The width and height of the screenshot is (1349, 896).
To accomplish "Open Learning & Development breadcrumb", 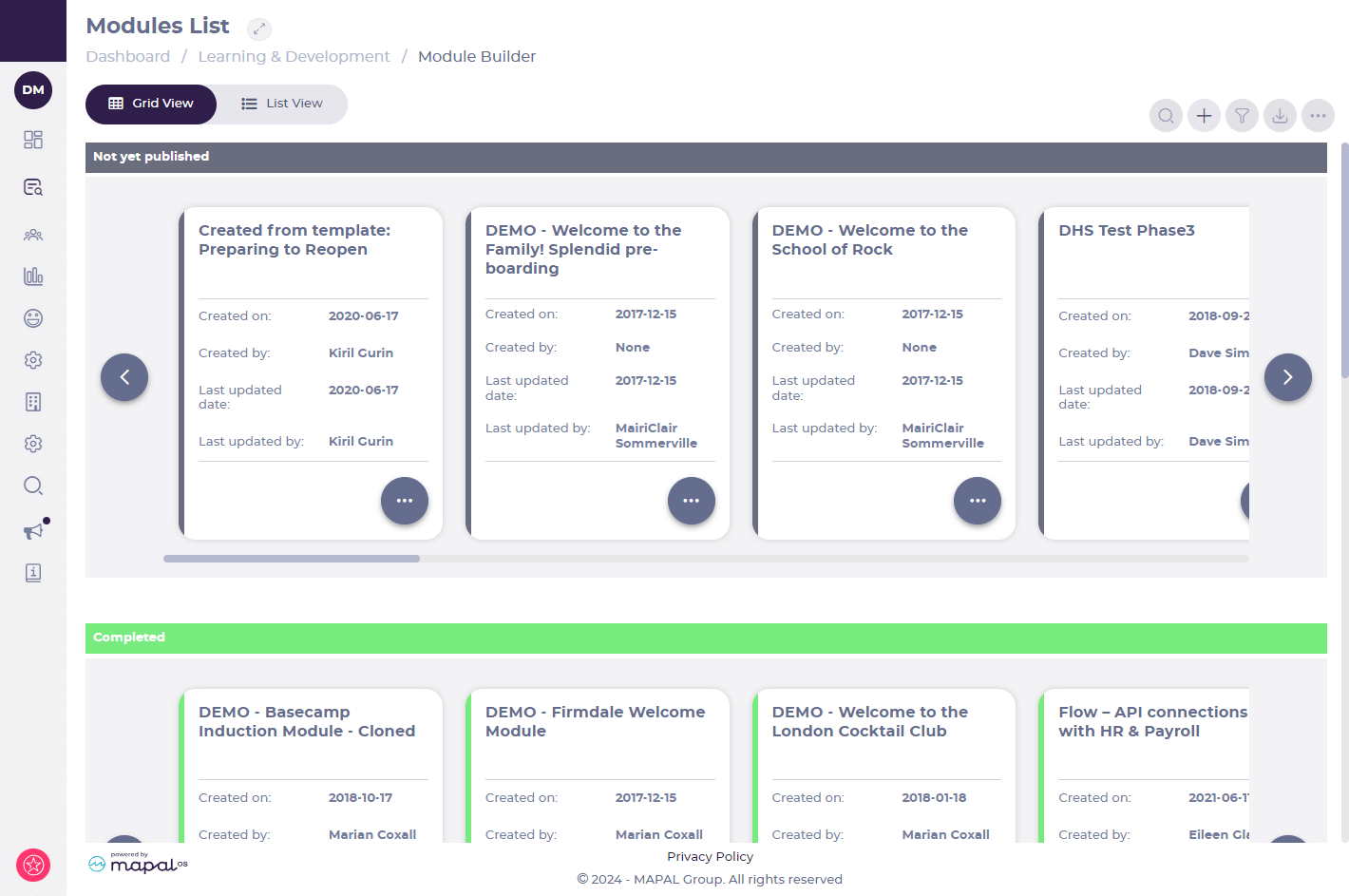I will click(x=294, y=56).
